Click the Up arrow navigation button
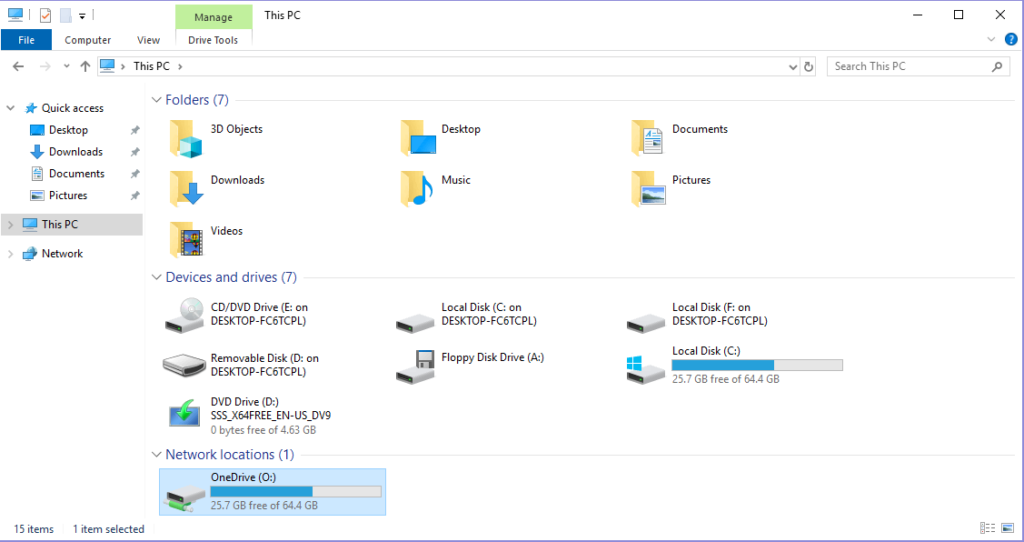1024x542 pixels. tap(85, 66)
